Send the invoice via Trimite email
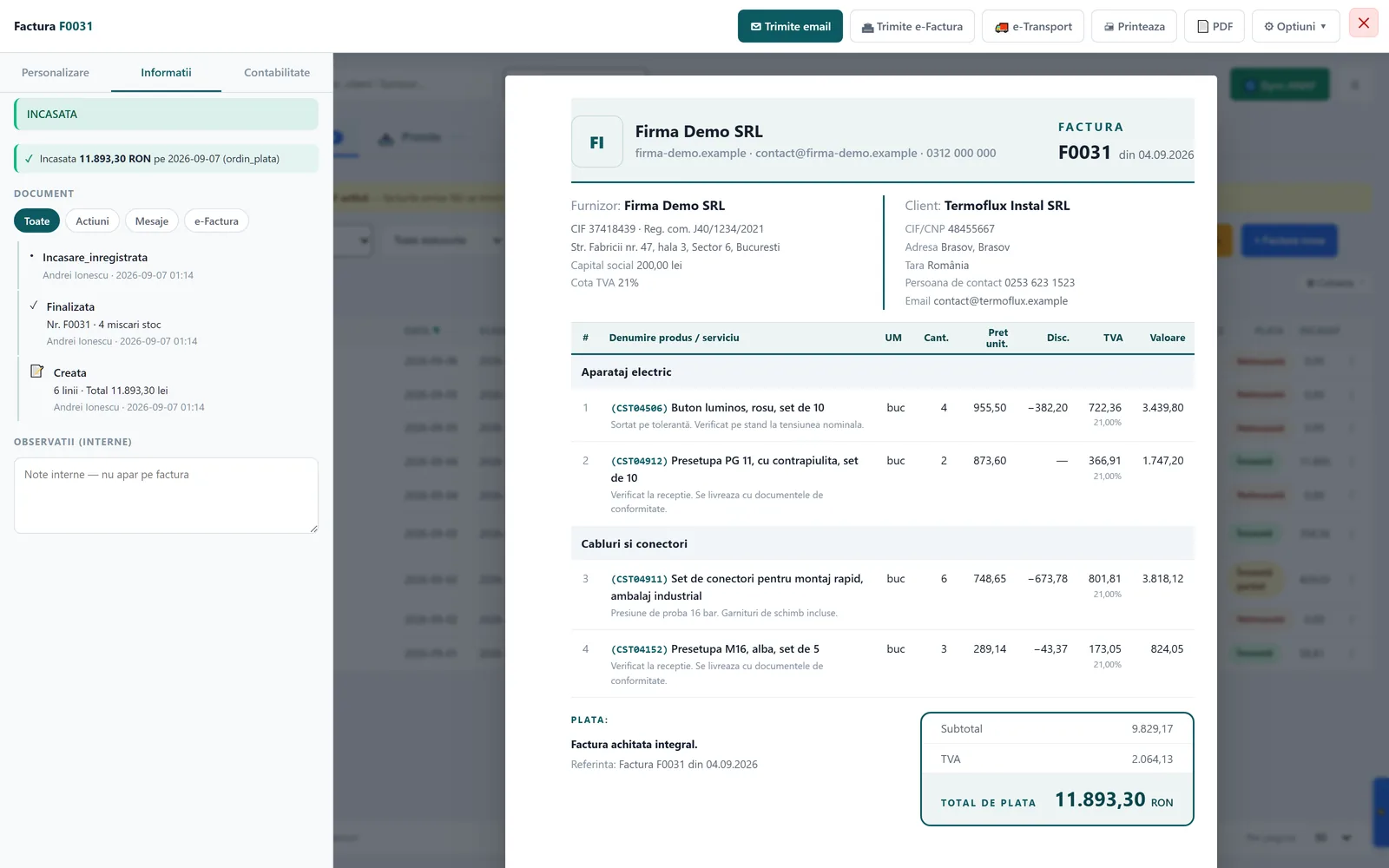This screenshot has width=1389, height=868. coord(790,26)
